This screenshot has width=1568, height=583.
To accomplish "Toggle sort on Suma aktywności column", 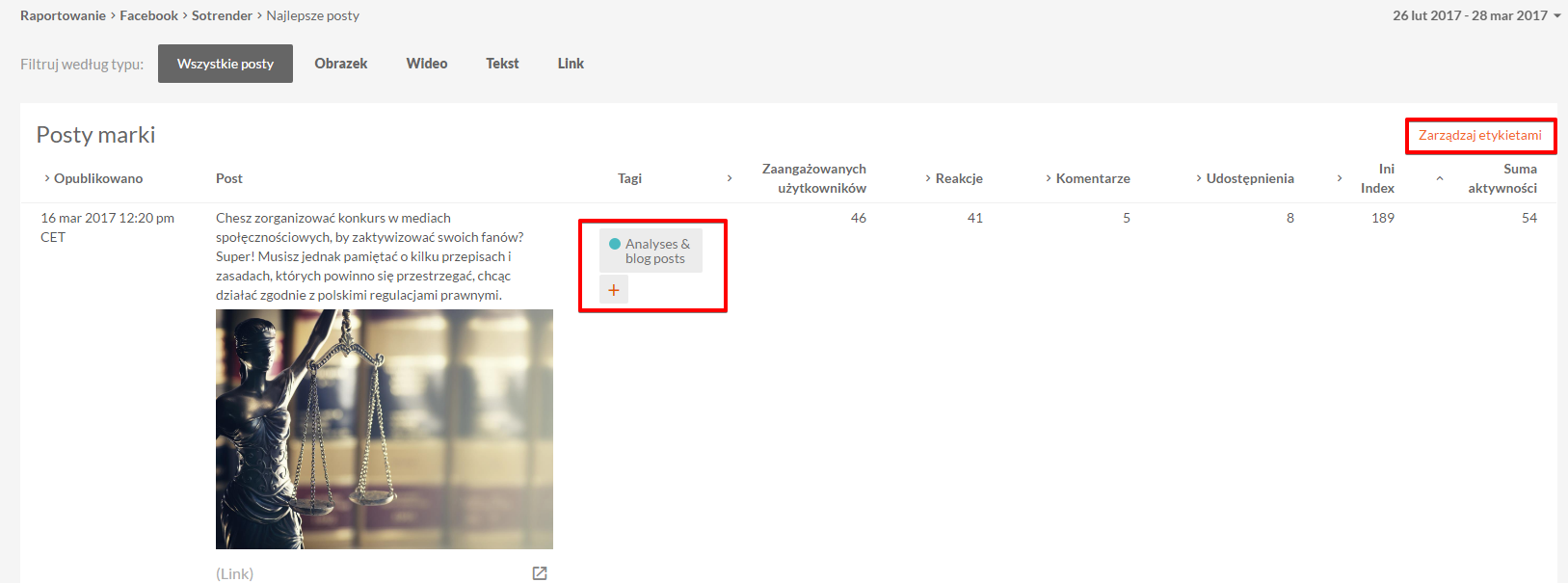I will [1502, 178].
